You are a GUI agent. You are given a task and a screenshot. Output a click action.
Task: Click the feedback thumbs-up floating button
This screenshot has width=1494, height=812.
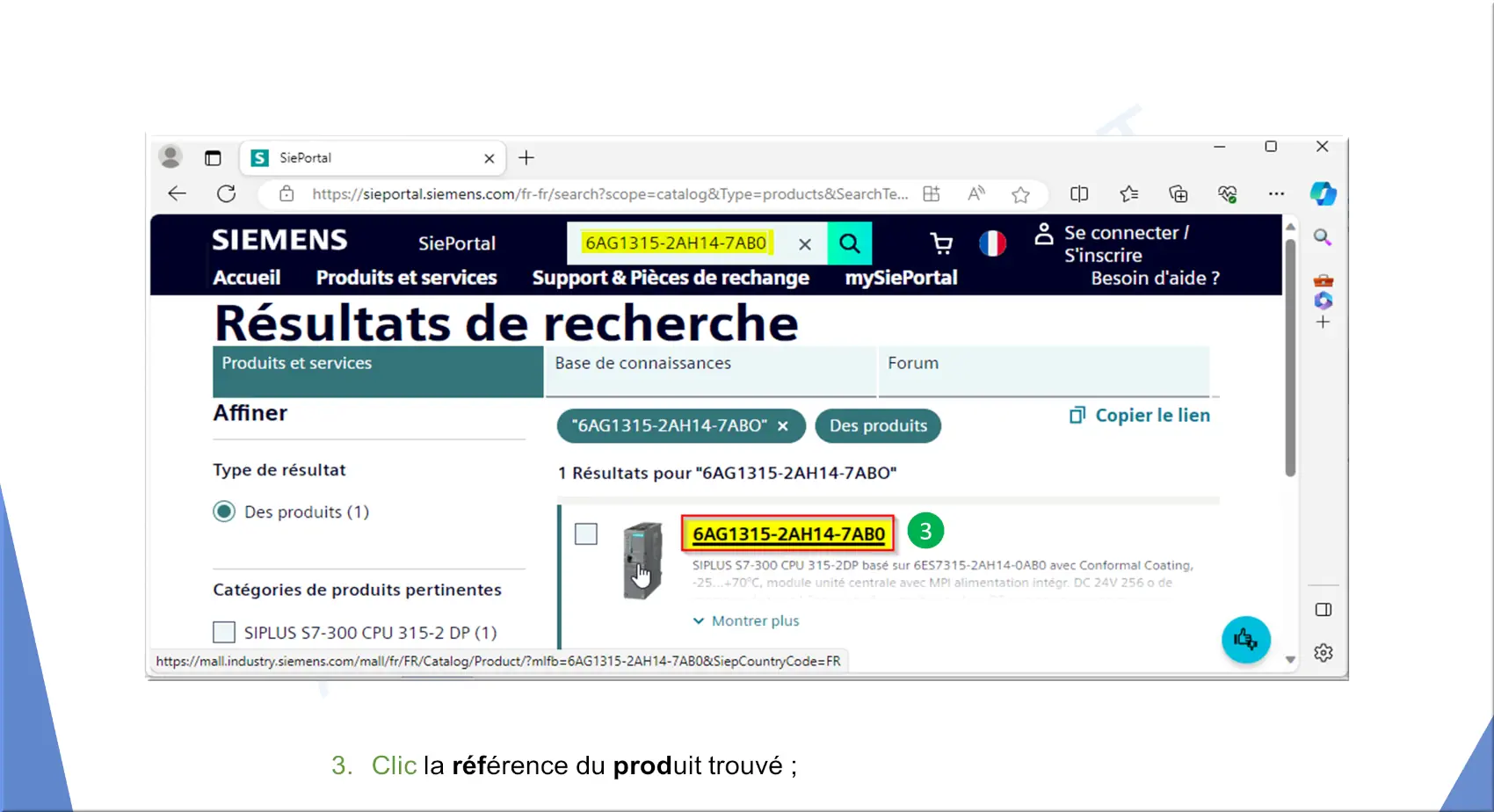tap(1245, 639)
